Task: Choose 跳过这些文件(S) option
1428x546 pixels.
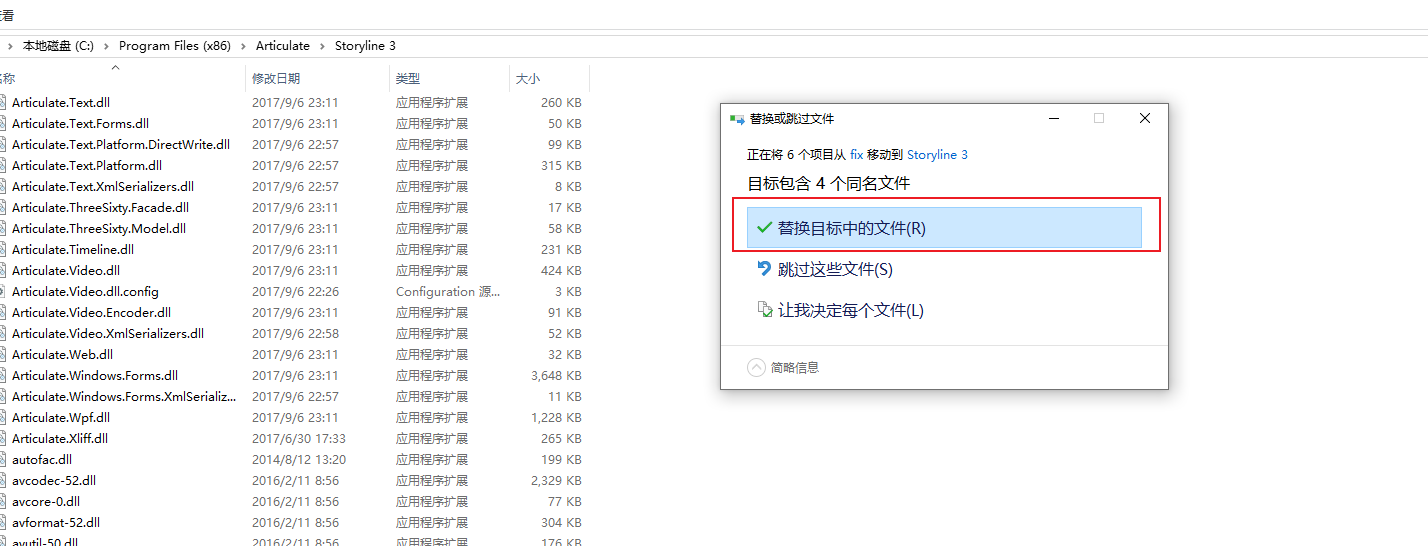Action: coord(835,269)
